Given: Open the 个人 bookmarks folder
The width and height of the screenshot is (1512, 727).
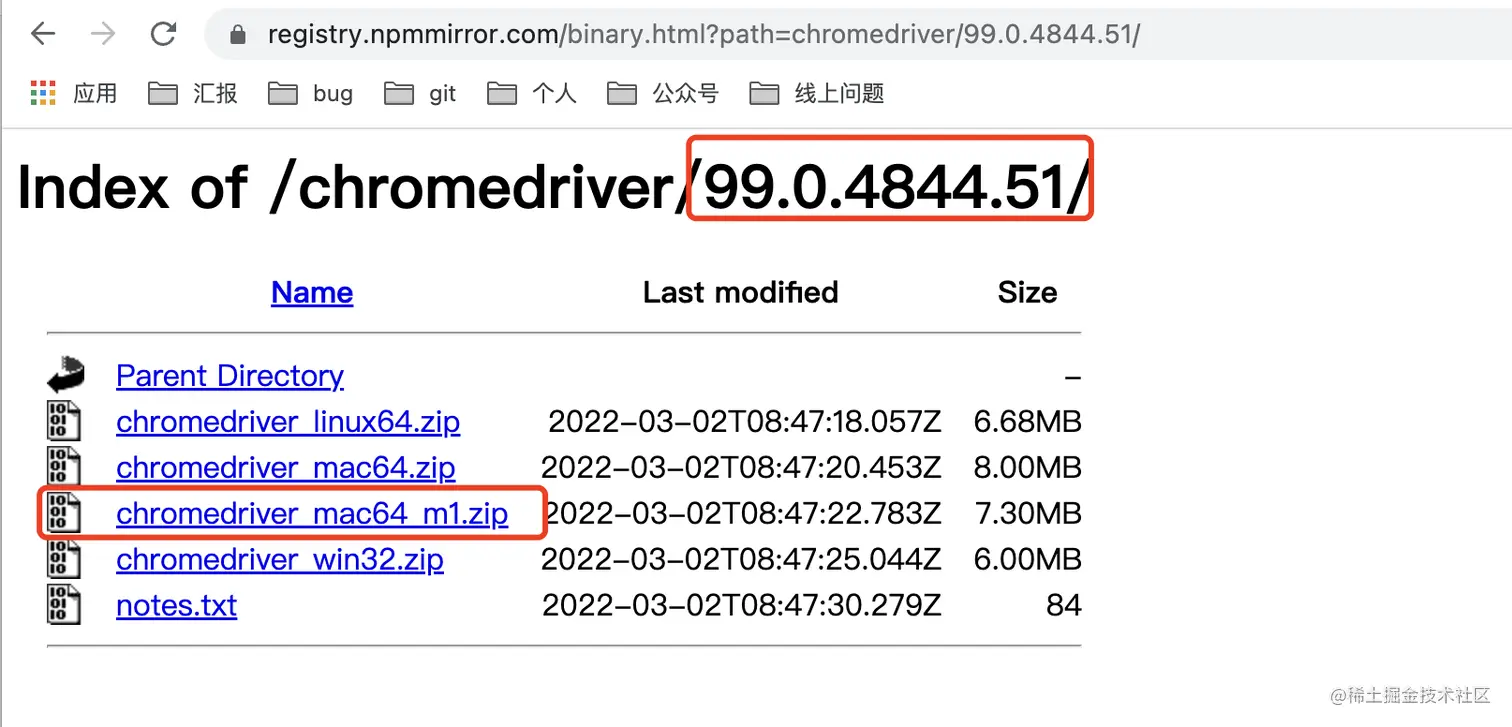Looking at the screenshot, I should pos(532,94).
